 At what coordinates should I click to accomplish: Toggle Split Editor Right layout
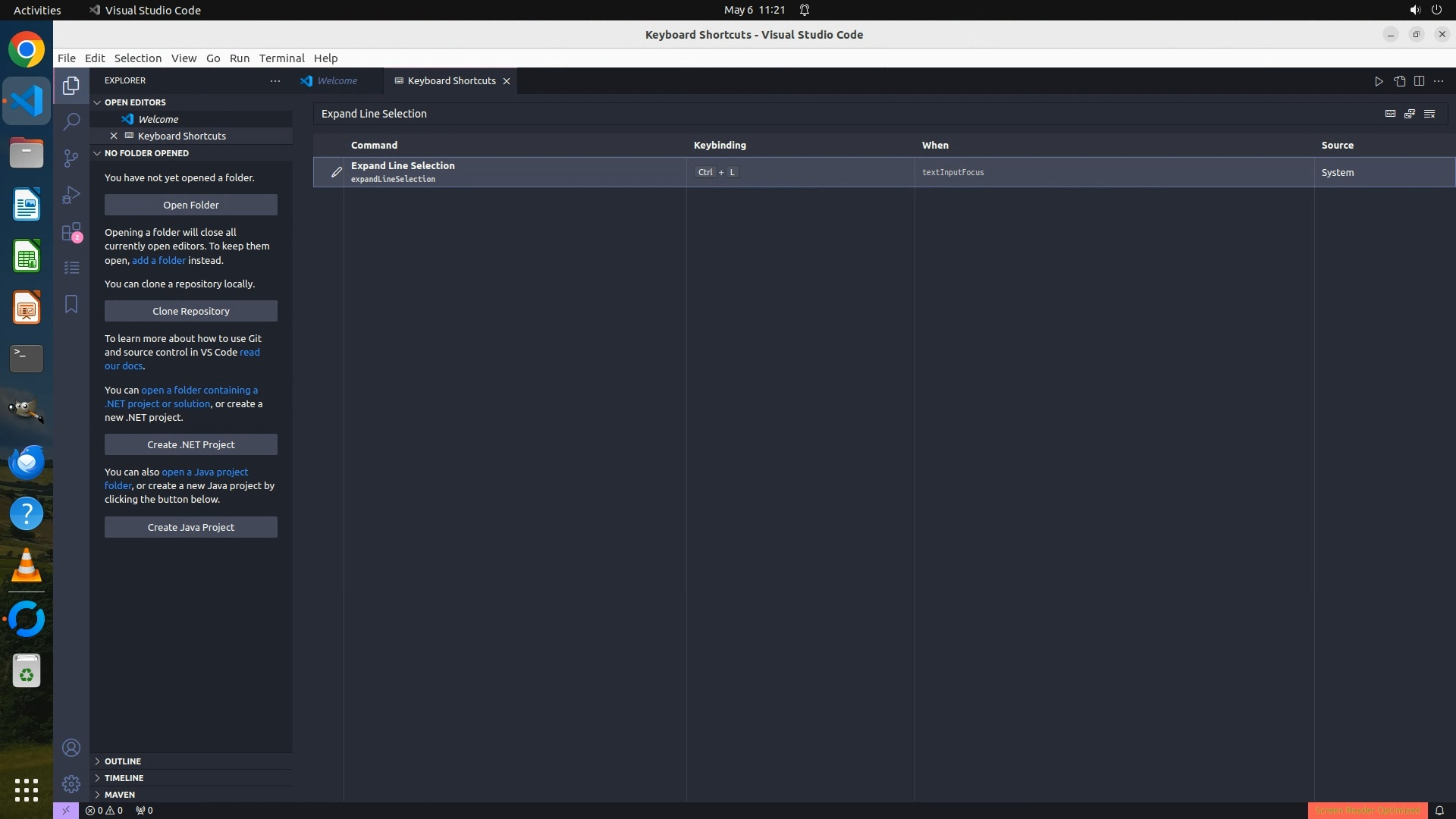[x=1419, y=81]
